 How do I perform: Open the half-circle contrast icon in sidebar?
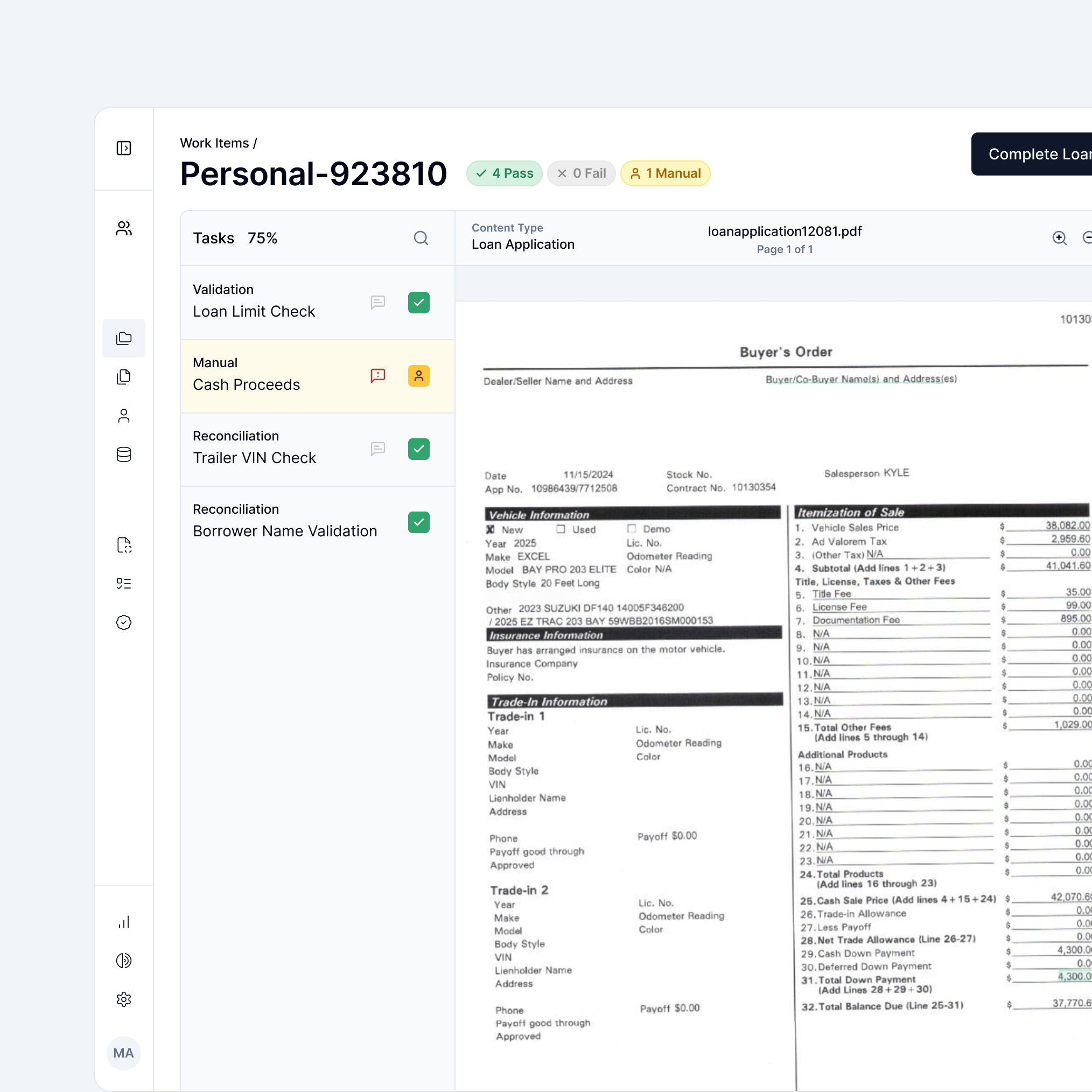click(124, 960)
